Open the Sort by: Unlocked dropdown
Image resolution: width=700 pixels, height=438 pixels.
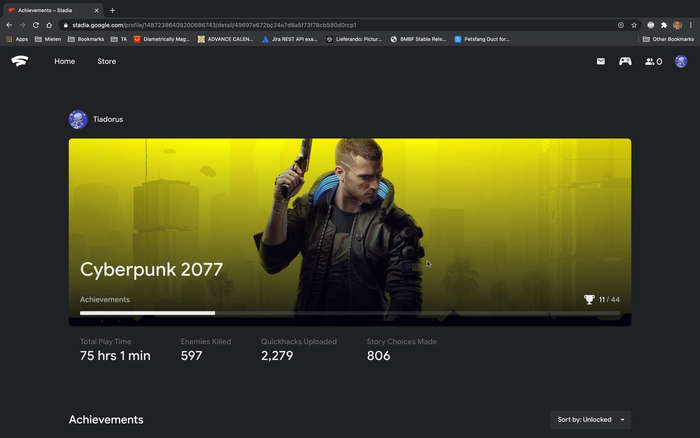(591, 420)
